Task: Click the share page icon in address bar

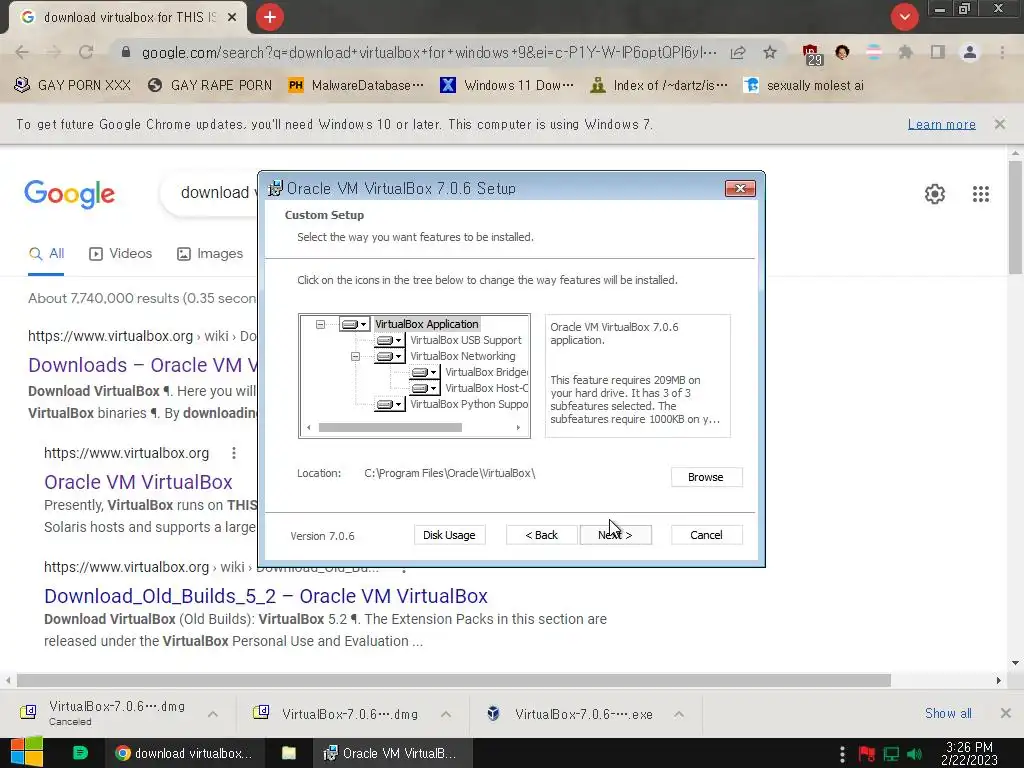Action: tap(738, 52)
